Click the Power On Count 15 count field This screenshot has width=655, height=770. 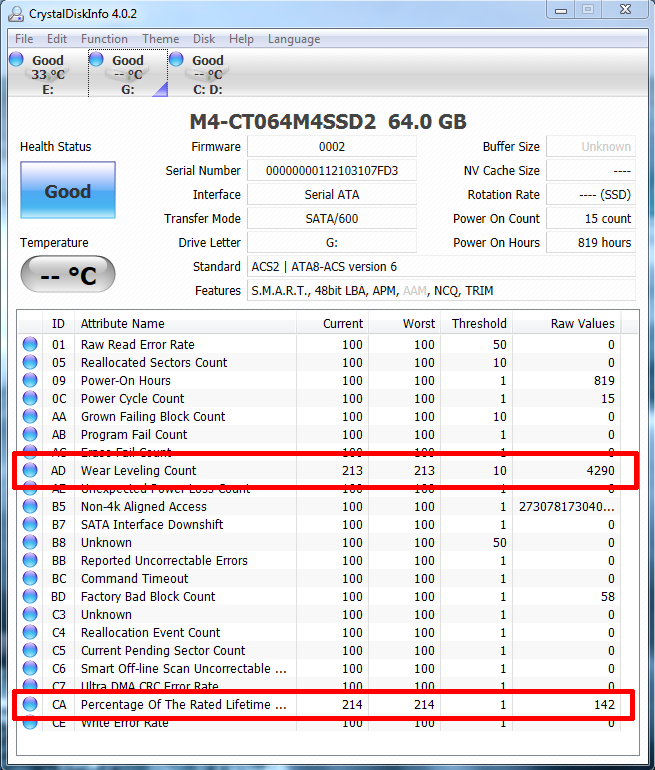tap(591, 219)
